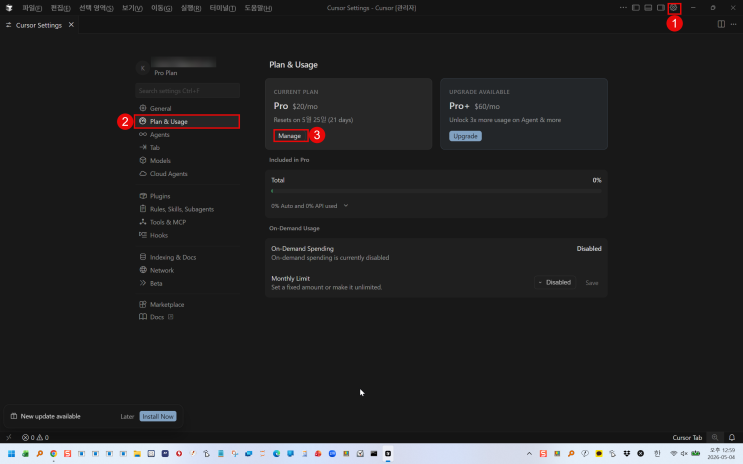Click Save next to Monthly Limit
The height and width of the screenshot is (464, 743).
click(x=592, y=282)
